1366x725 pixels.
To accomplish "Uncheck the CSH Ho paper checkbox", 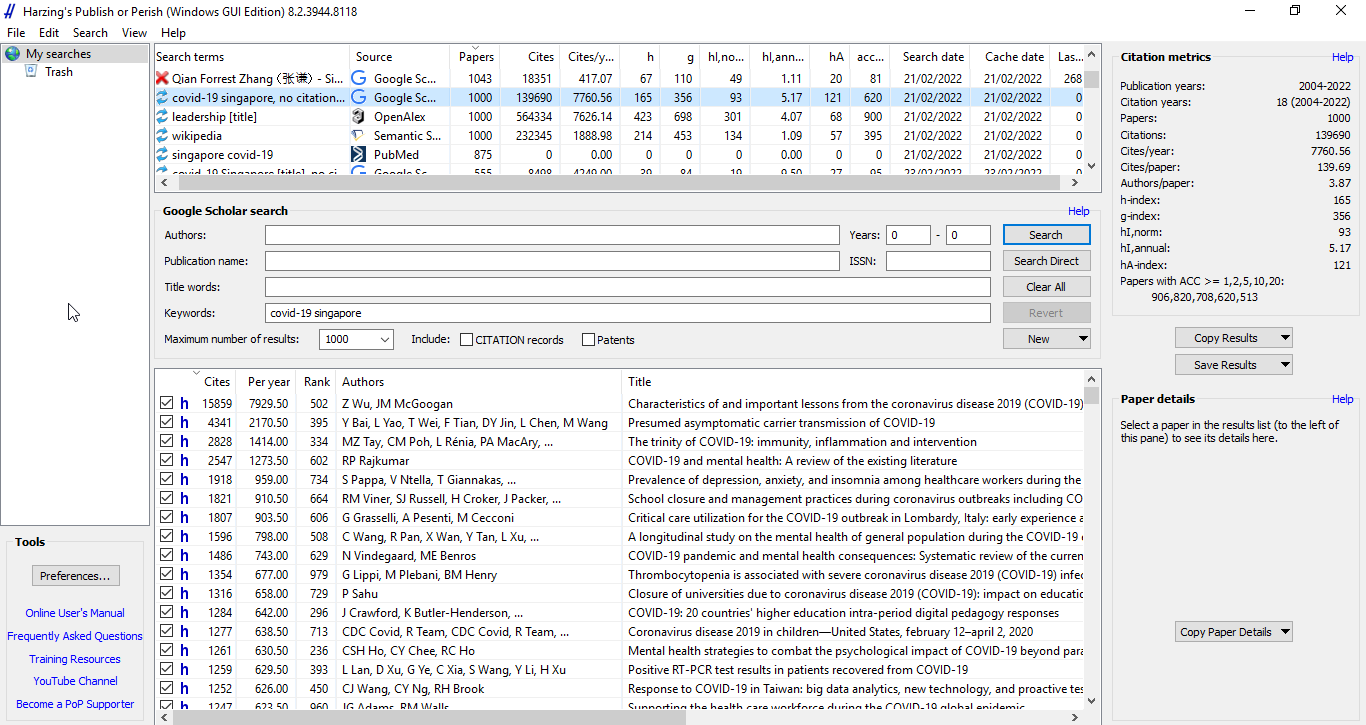I will pyautogui.click(x=166, y=651).
